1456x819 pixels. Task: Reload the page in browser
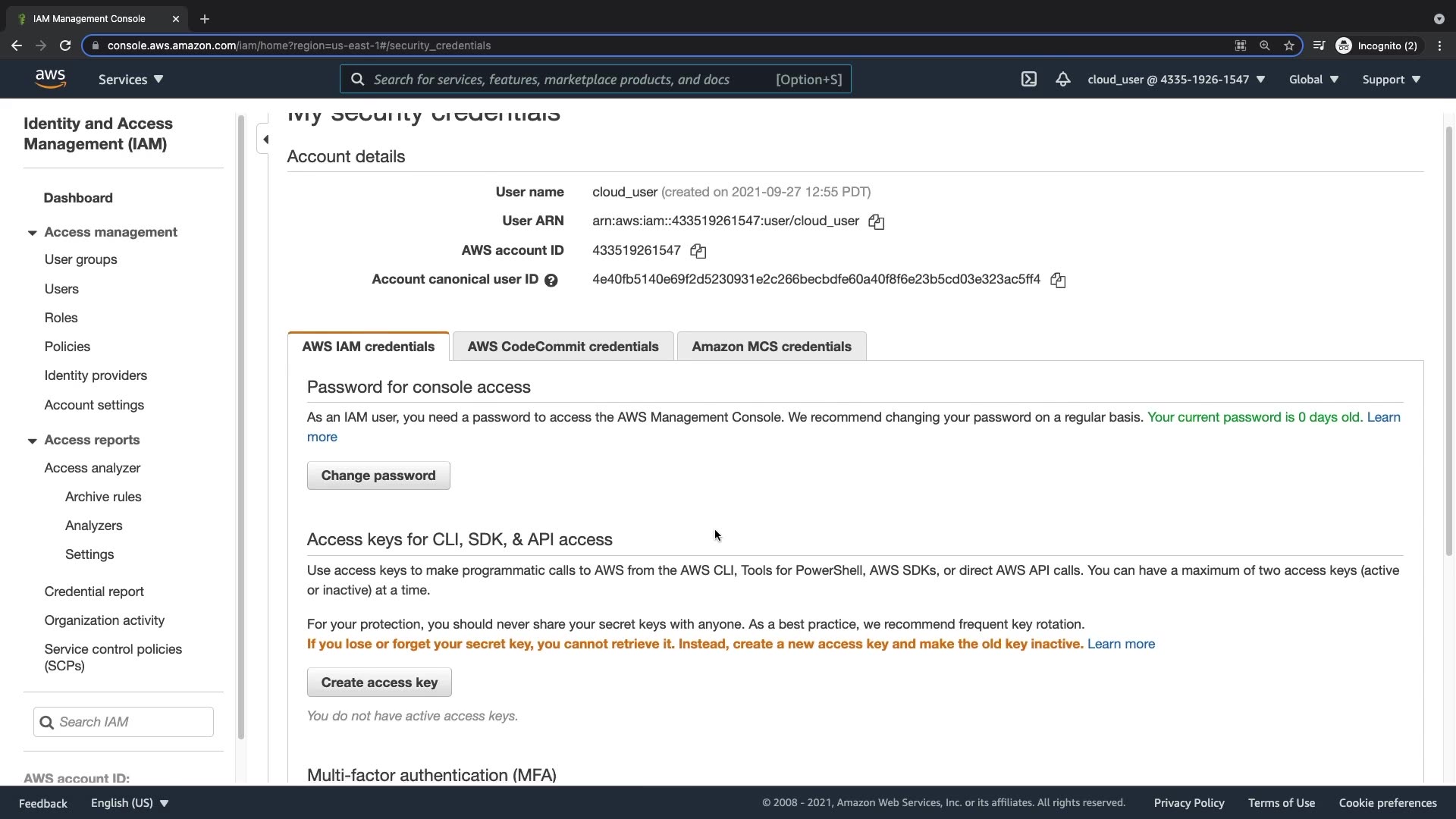65,45
